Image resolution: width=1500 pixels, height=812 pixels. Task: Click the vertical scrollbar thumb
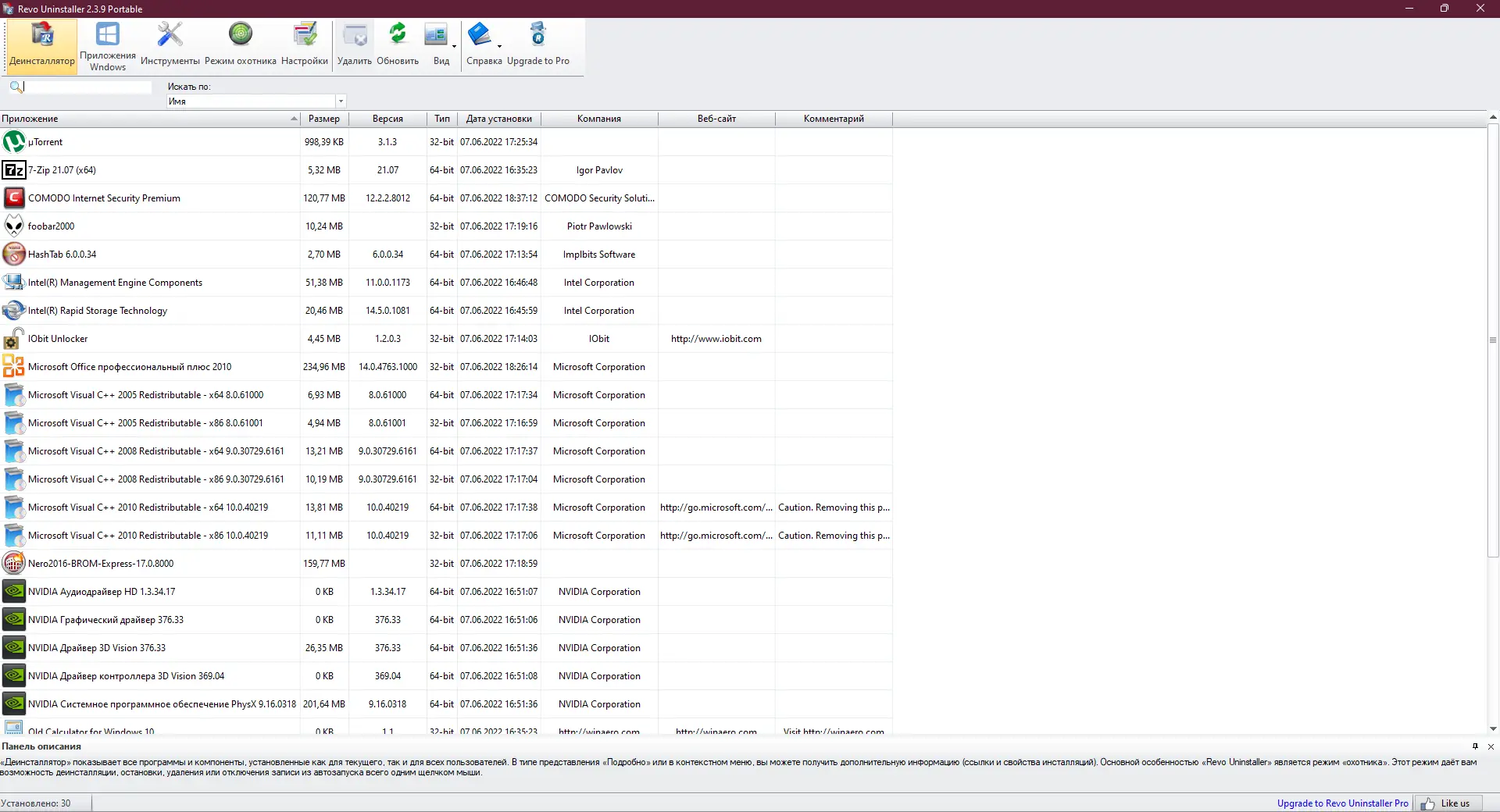click(x=1493, y=340)
